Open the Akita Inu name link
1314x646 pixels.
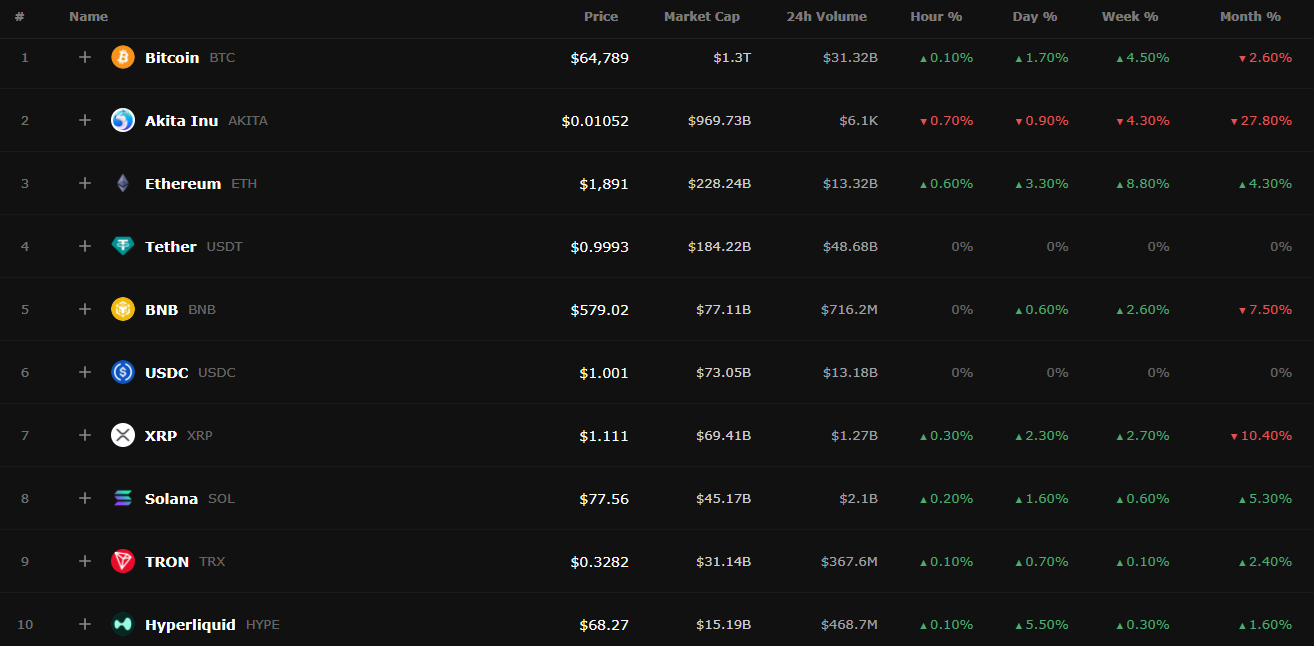[181, 121]
